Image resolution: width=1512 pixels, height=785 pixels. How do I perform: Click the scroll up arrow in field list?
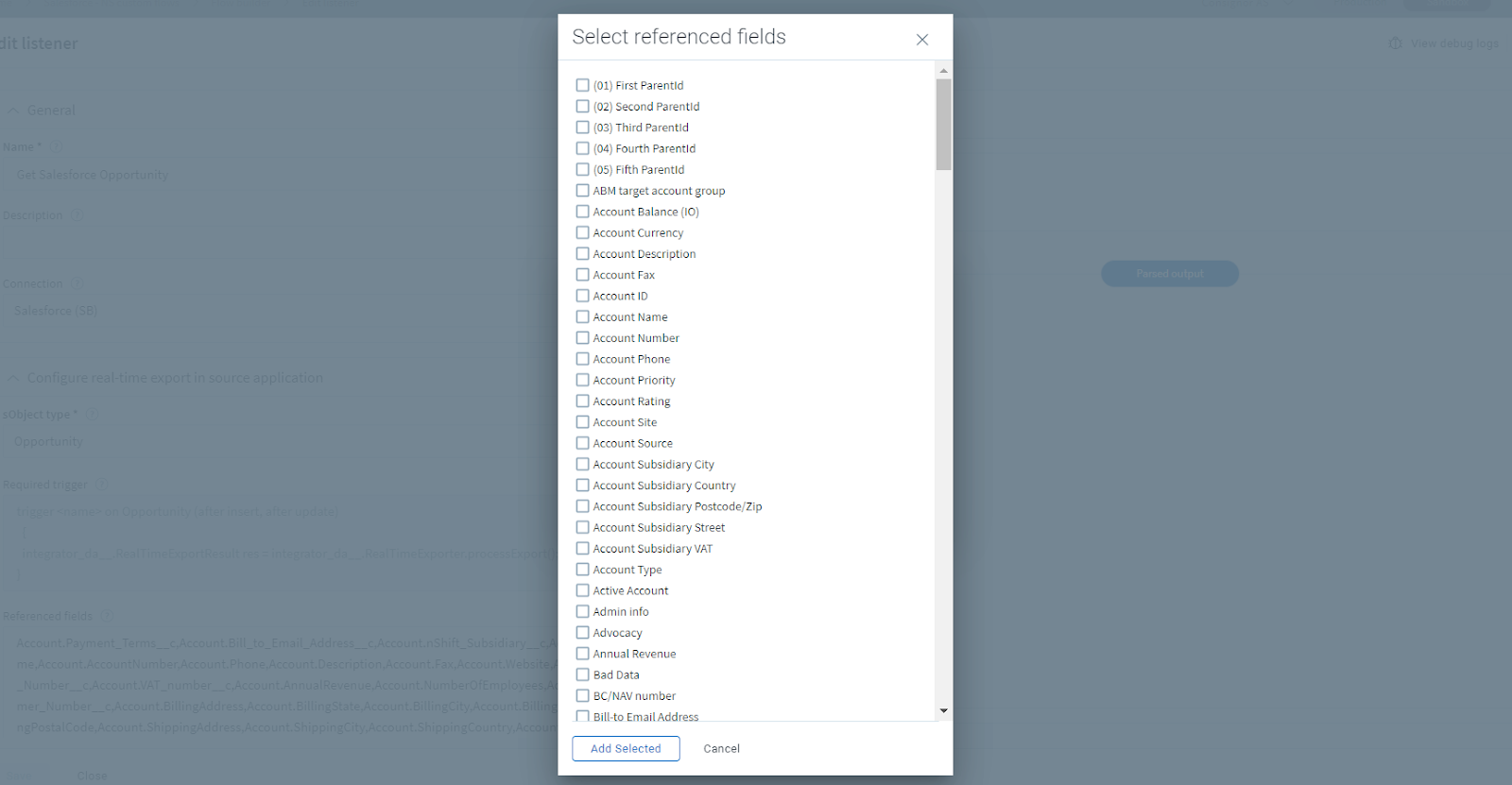pos(943,71)
